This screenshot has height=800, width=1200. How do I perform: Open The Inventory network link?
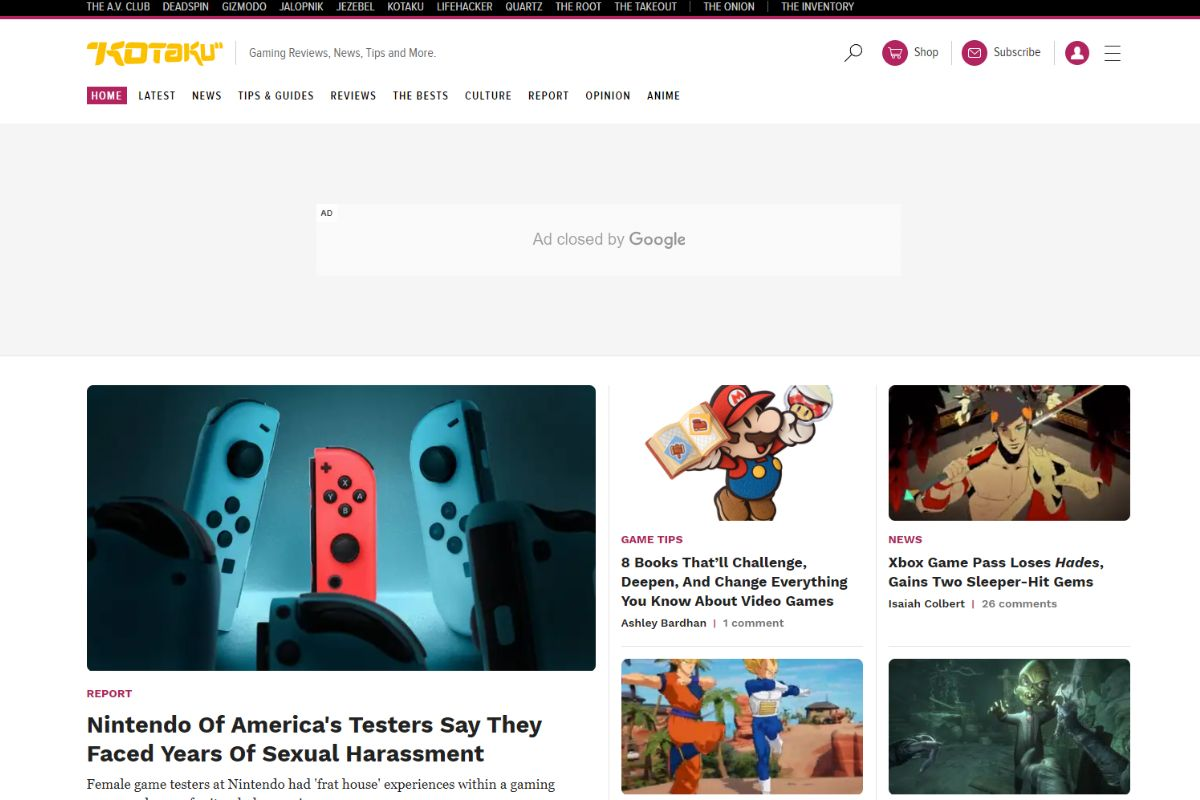[x=818, y=7]
